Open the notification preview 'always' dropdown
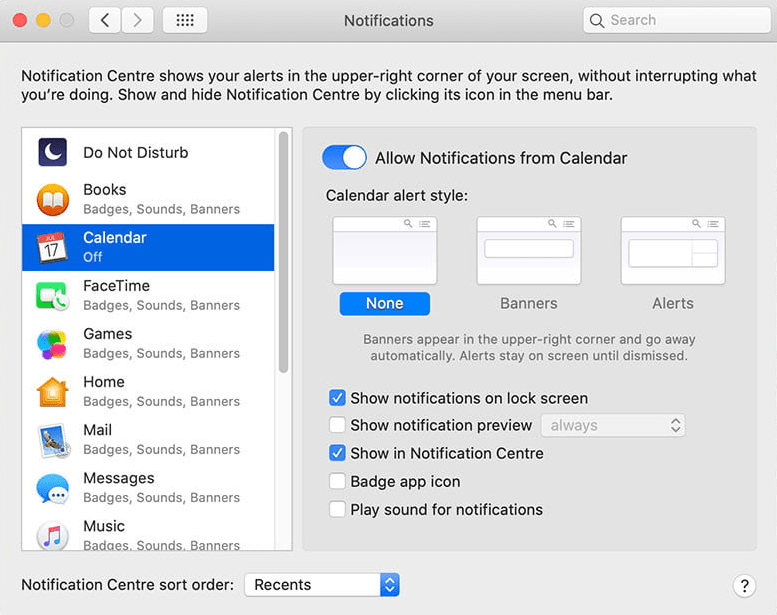Image resolution: width=777 pixels, height=615 pixels. 613,425
